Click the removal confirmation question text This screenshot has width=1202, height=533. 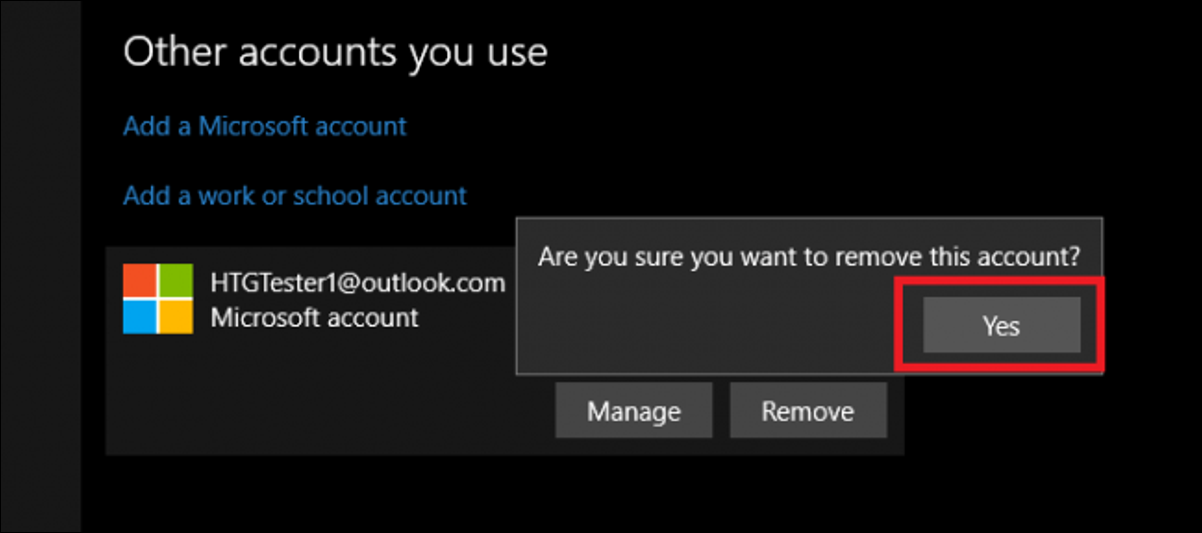[x=808, y=256]
